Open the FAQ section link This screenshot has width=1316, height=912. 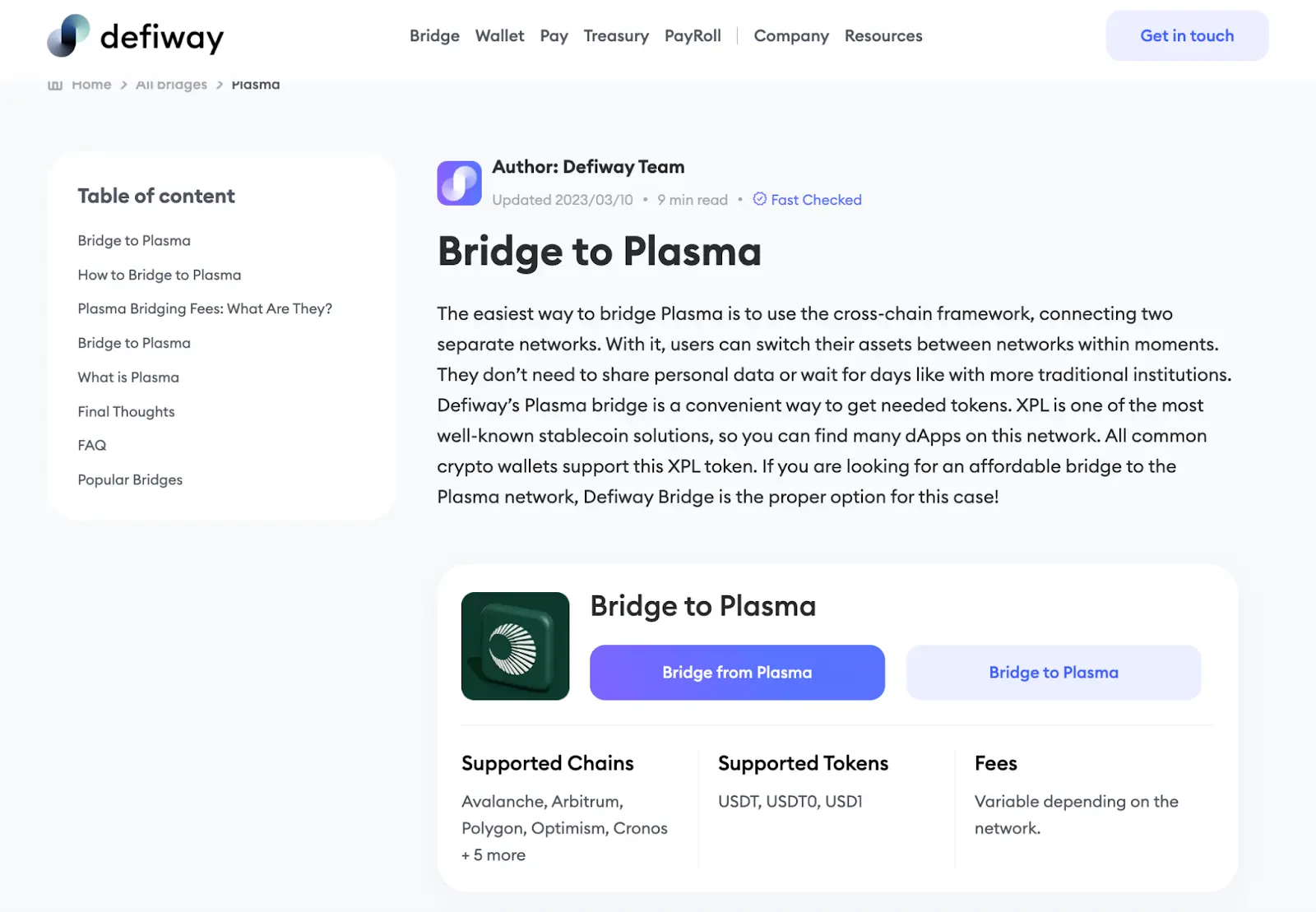[91, 445]
